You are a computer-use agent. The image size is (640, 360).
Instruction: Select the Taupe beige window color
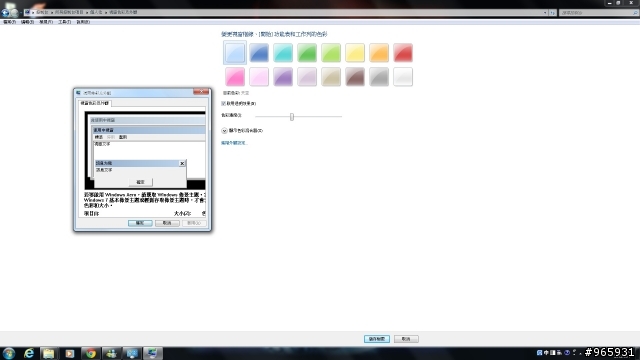pyautogui.click(x=331, y=77)
